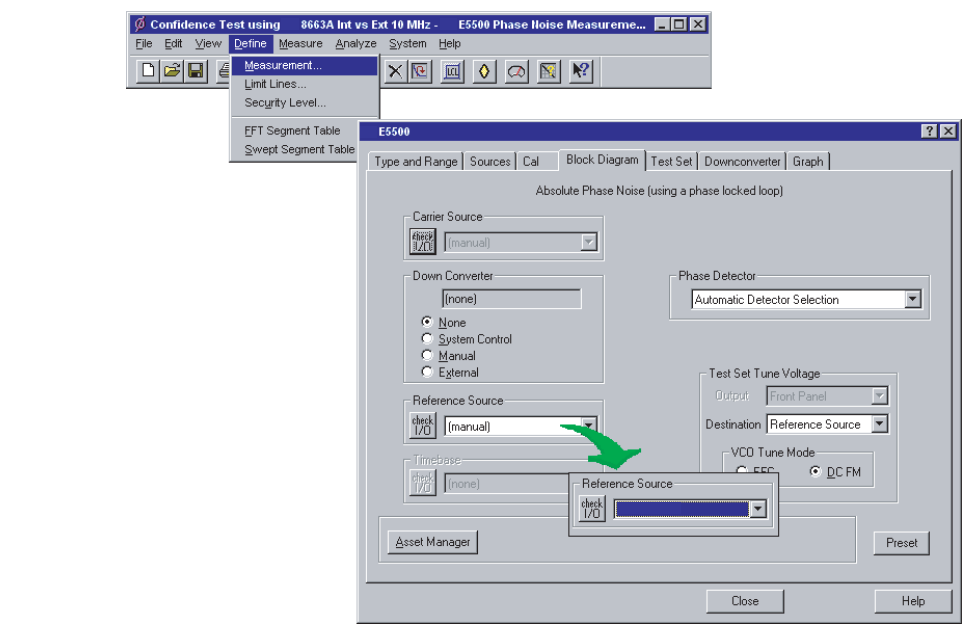Screen dimensions: 964x630
Task: Click the yellow diamond marker toolbar icon
Action: (484, 71)
